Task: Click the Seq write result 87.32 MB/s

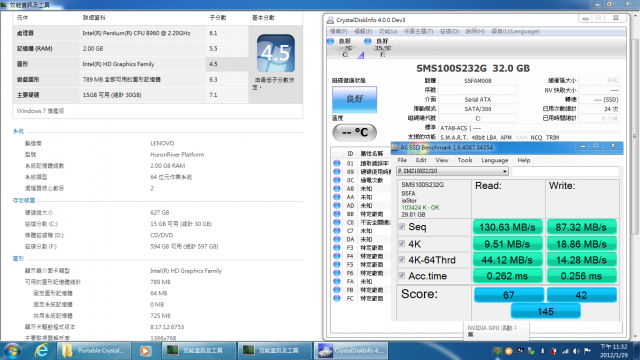Action: click(x=581, y=227)
